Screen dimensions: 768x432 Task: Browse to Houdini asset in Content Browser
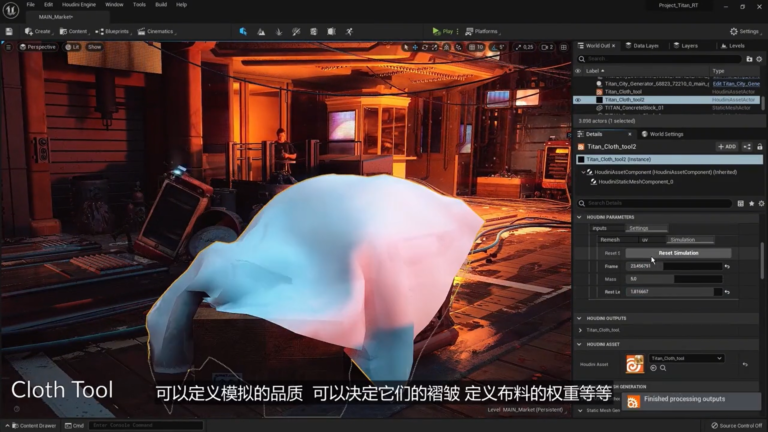click(x=663, y=368)
